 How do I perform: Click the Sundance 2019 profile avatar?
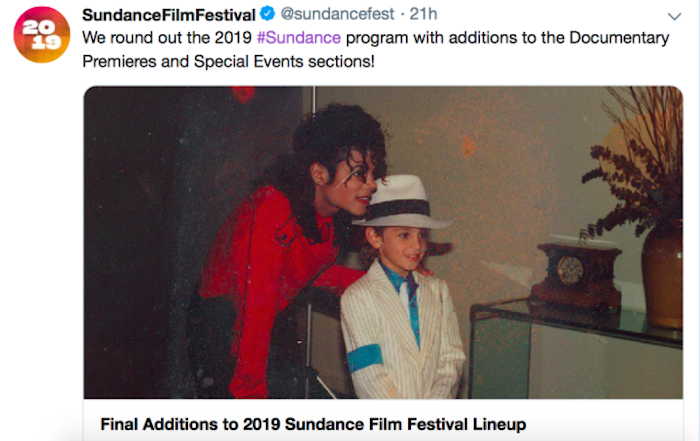[42, 35]
